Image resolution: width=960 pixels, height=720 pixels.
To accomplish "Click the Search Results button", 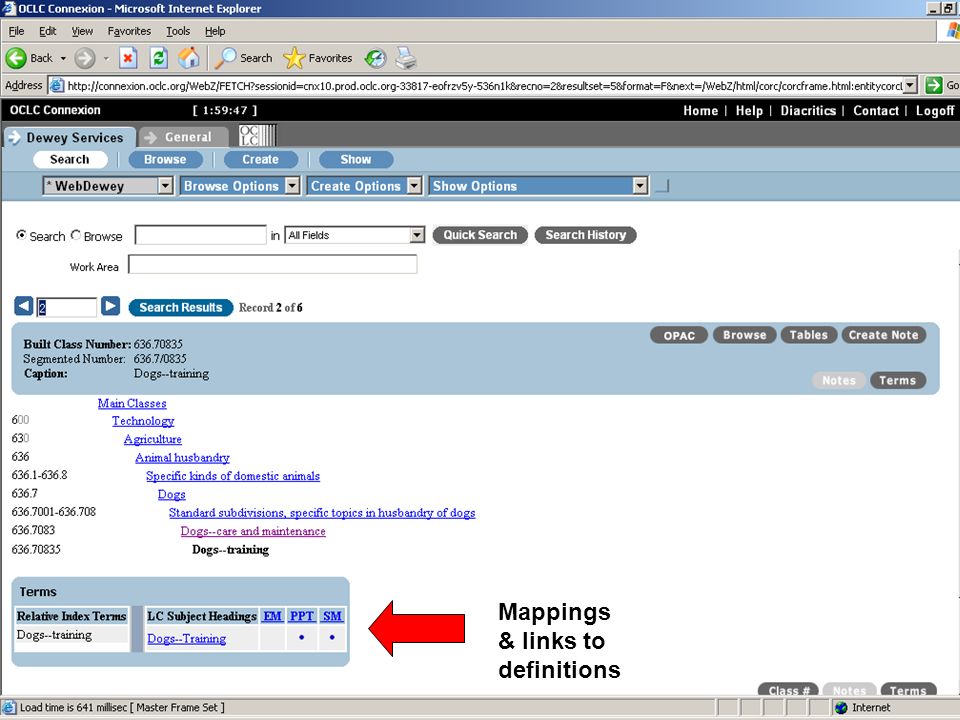I will (x=181, y=307).
